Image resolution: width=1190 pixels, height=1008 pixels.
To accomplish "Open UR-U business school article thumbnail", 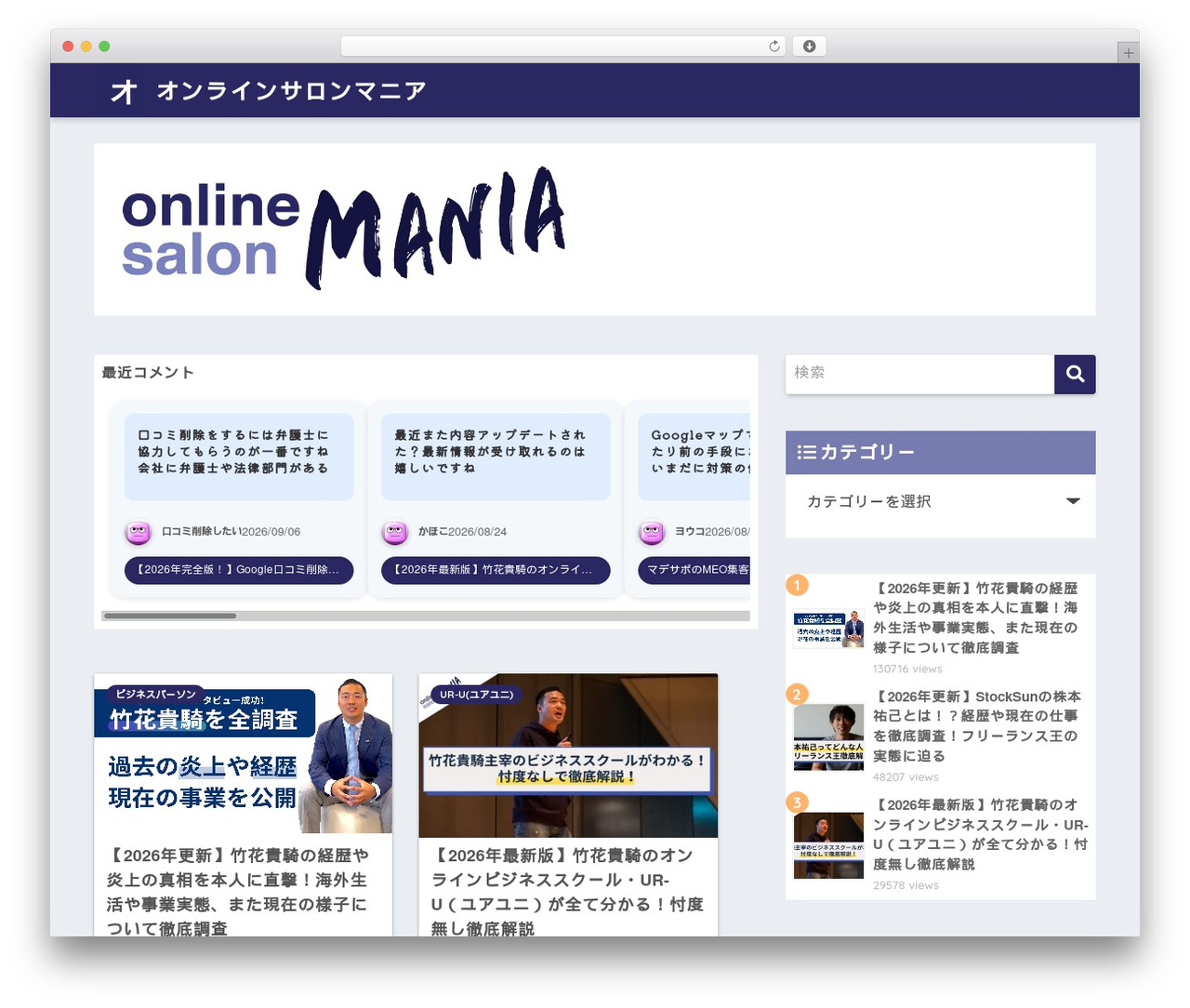I will [568, 756].
